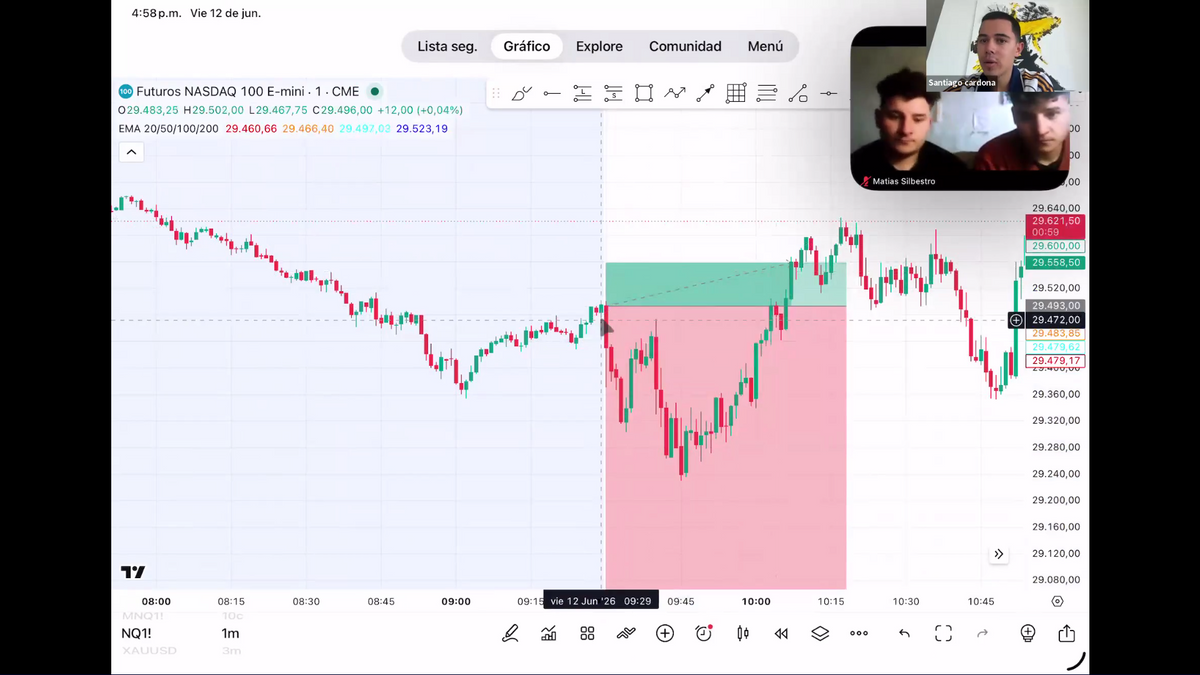Open chart settings gear on the time axis

pyautogui.click(x=1057, y=601)
